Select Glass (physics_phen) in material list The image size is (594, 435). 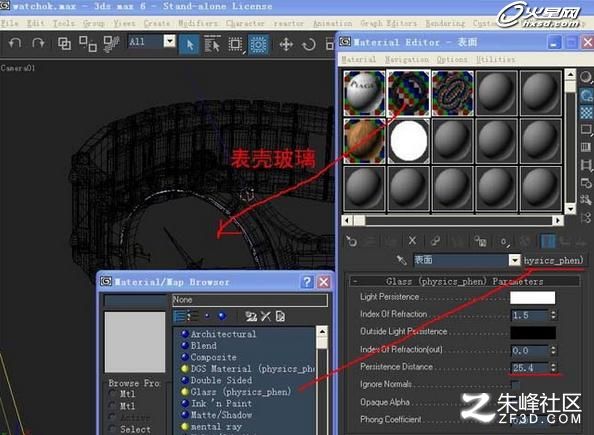click(x=241, y=392)
